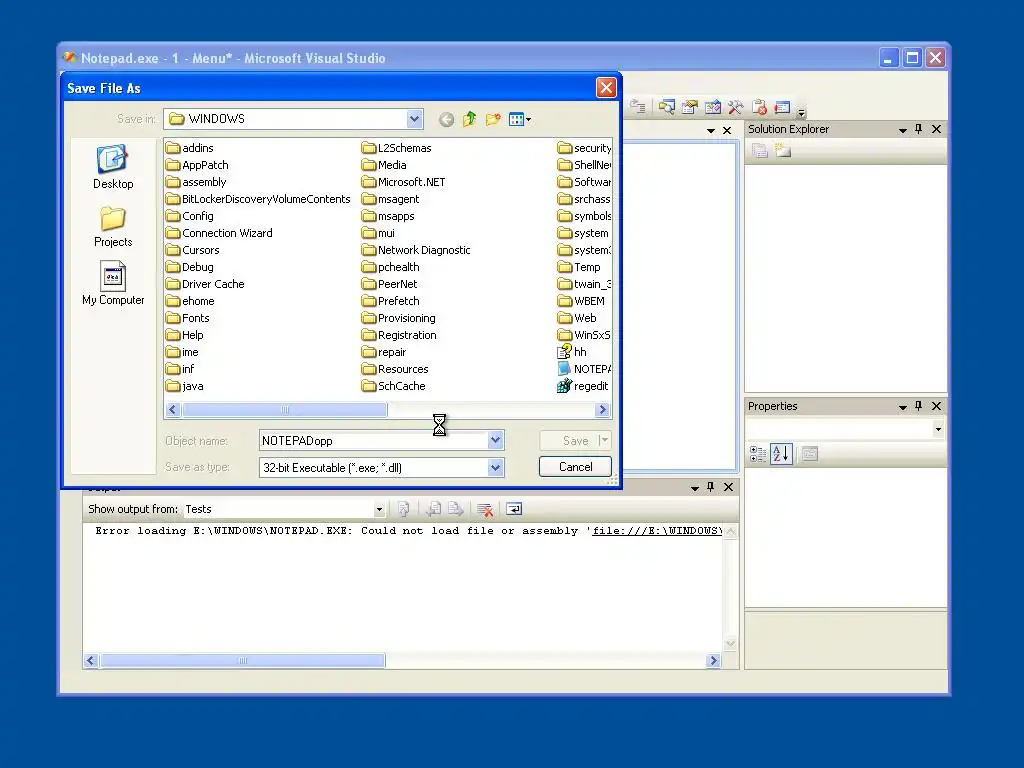Select the AppPatch folder
This screenshot has width=1024, height=768.
[197, 165]
